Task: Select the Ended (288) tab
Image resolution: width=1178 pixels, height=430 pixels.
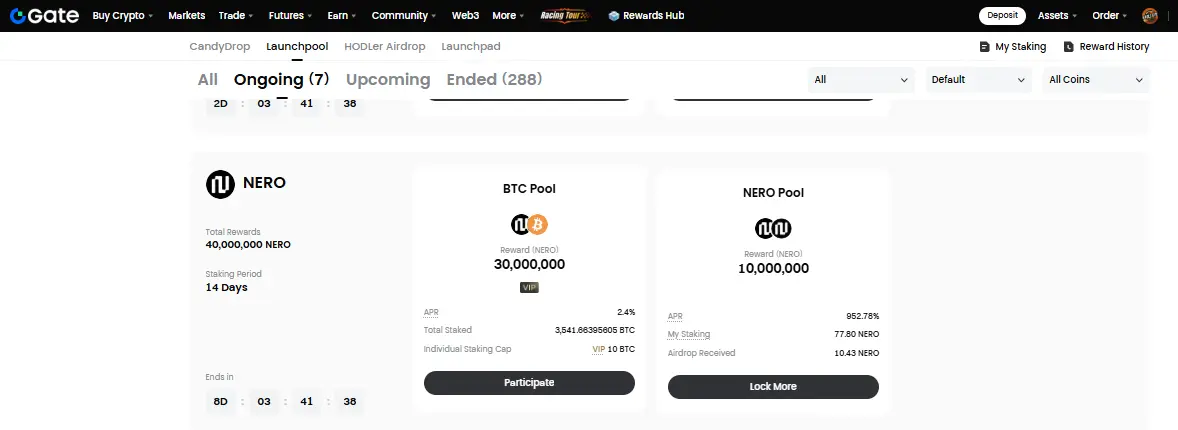Action: [494, 80]
